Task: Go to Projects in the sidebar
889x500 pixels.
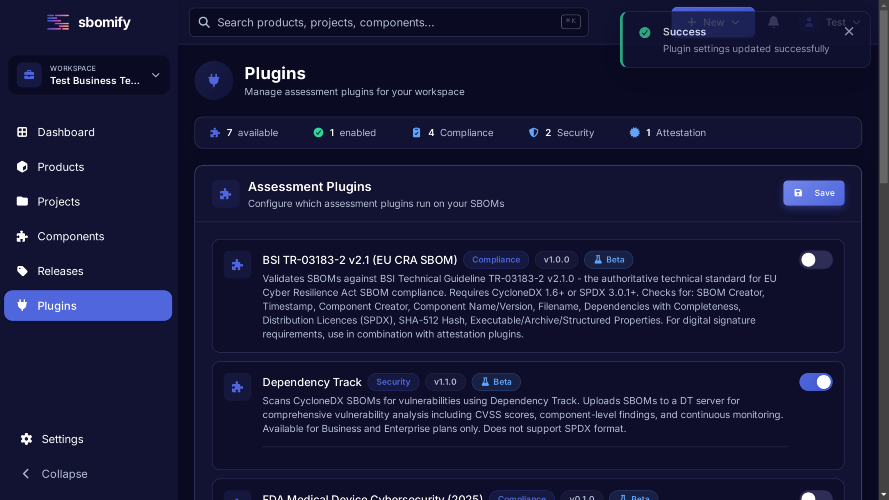Action: [x=88, y=201]
